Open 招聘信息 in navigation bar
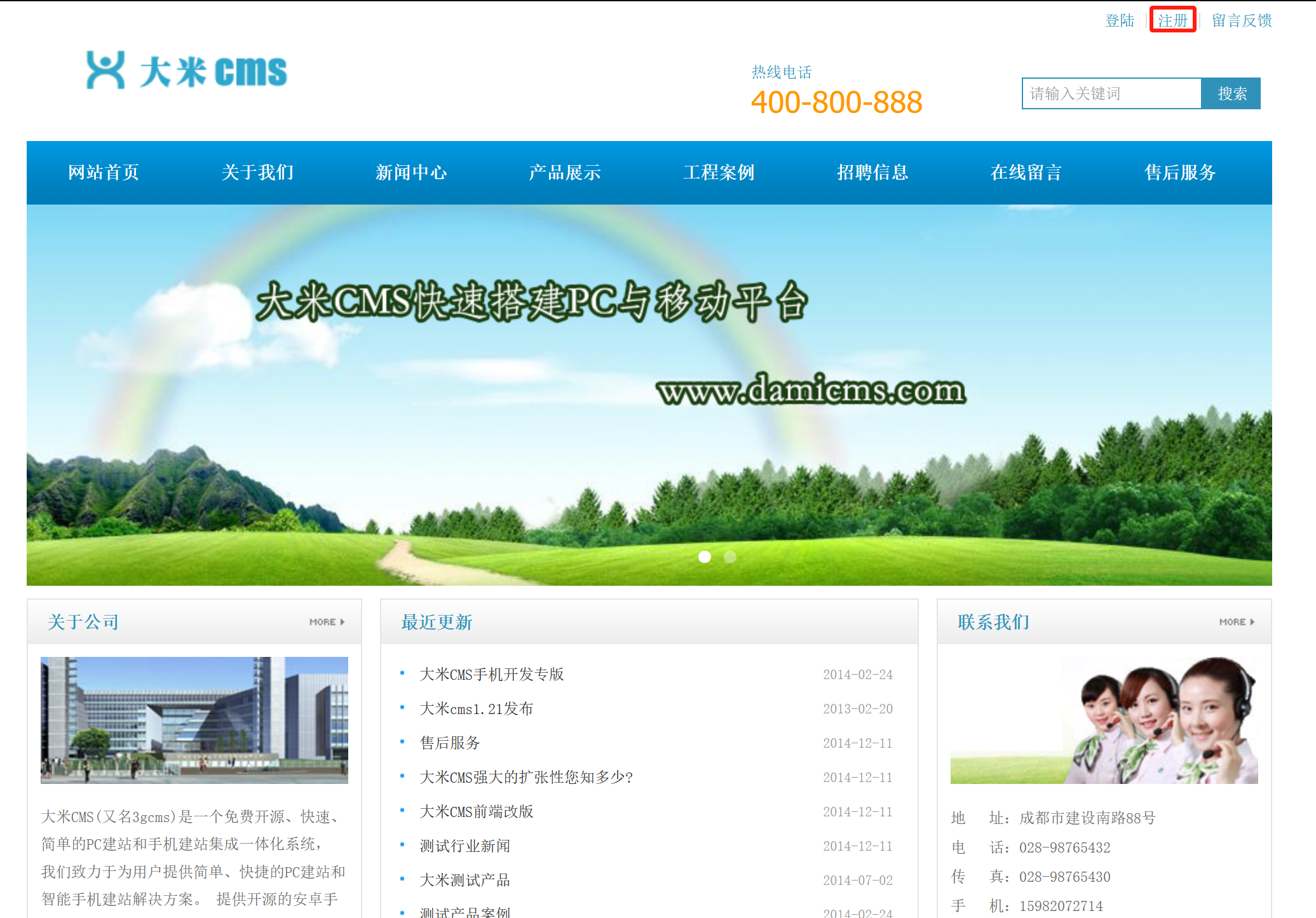The height and width of the screenshot is (918, 1316). coord(872,172)
